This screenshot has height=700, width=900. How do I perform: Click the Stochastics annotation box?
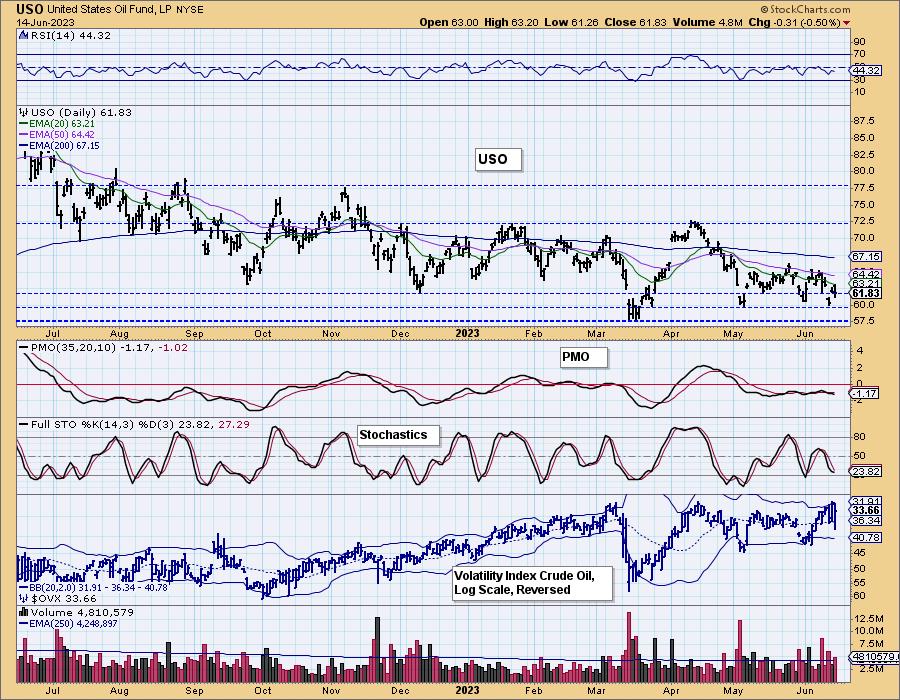(398, 435)
